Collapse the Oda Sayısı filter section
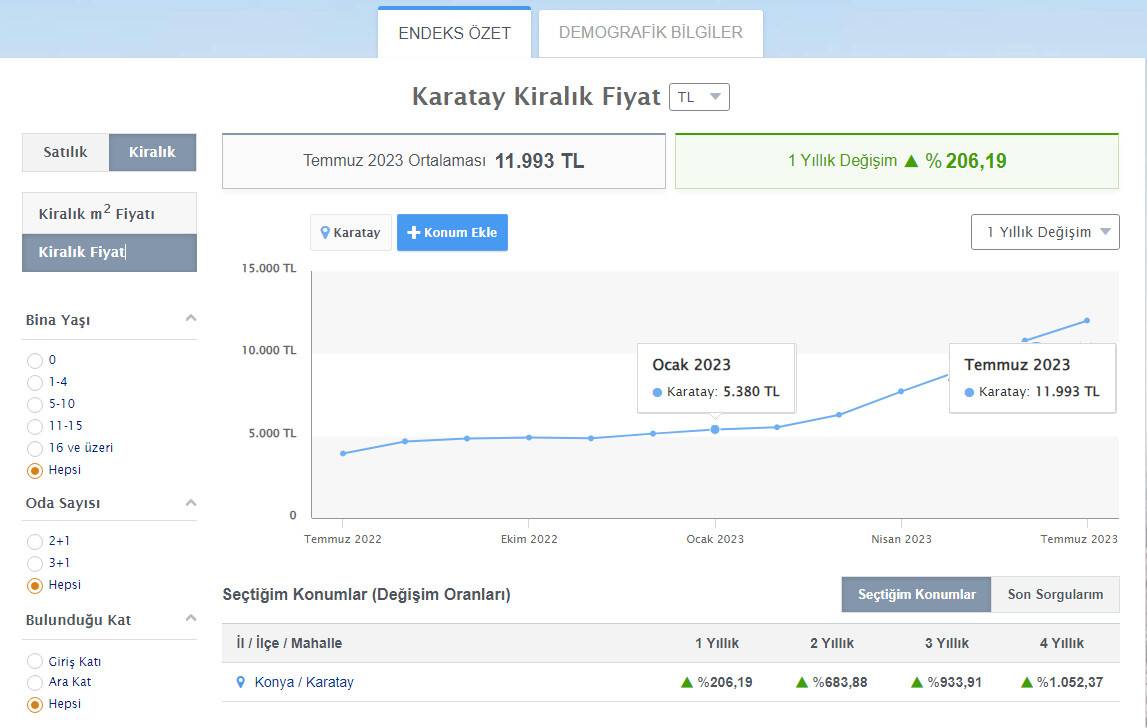The width and height of the screenshot is (1147, 728). coord(191,502)
